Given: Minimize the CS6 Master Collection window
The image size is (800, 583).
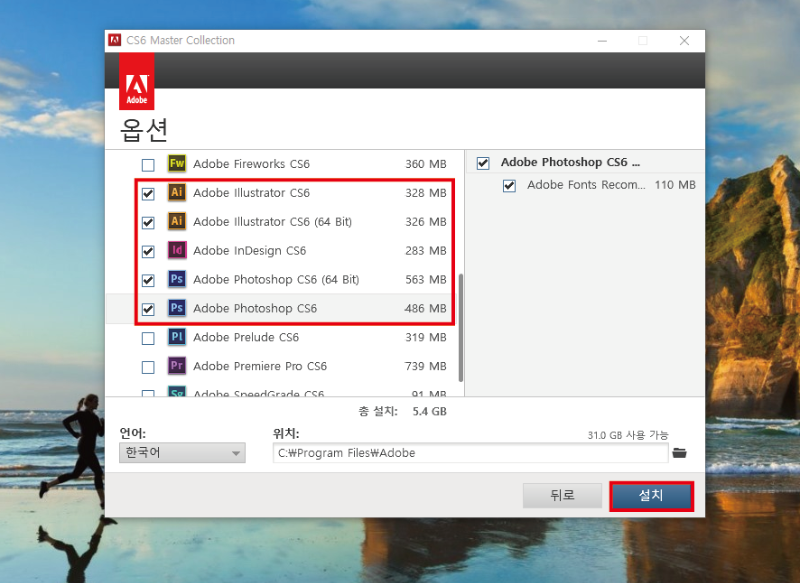Looking at the screenshot, I should 603,40.
